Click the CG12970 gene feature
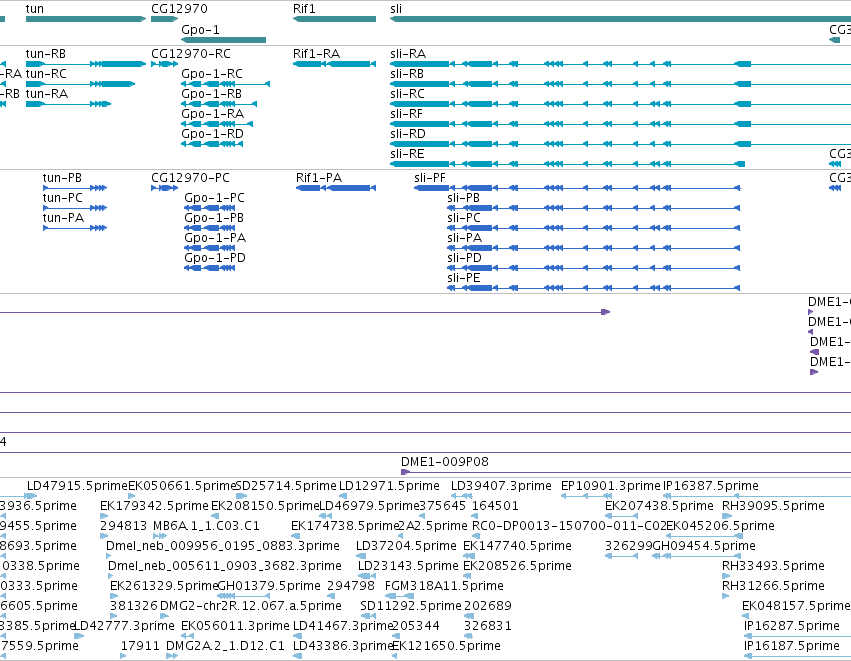The width and height of the screenshot is (851, 661). pyautogui.click(x=164, y=19)
